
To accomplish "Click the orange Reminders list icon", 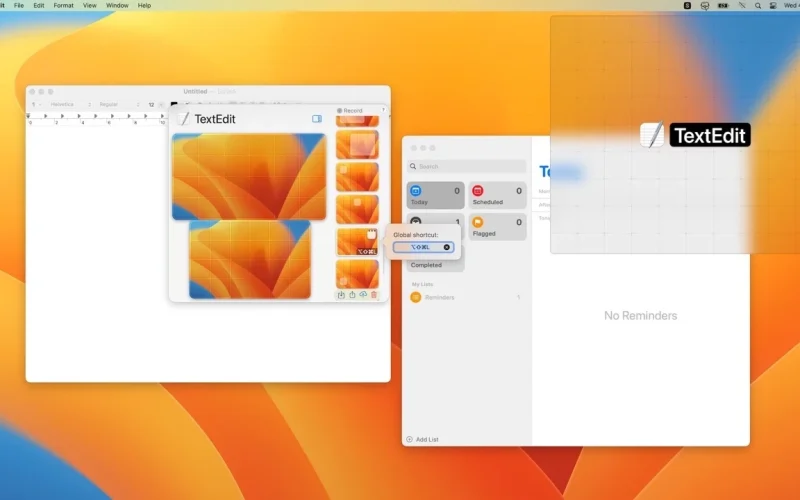I will pos(416,297).
